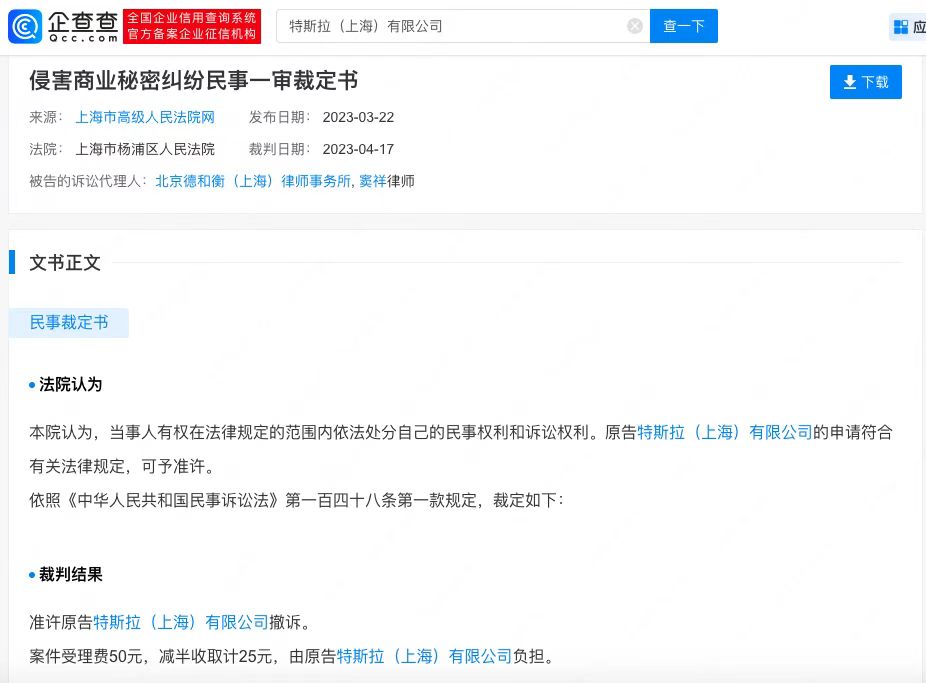
Task: Click the Qcc 企查查 logo
Action: [x=63, y=26]
